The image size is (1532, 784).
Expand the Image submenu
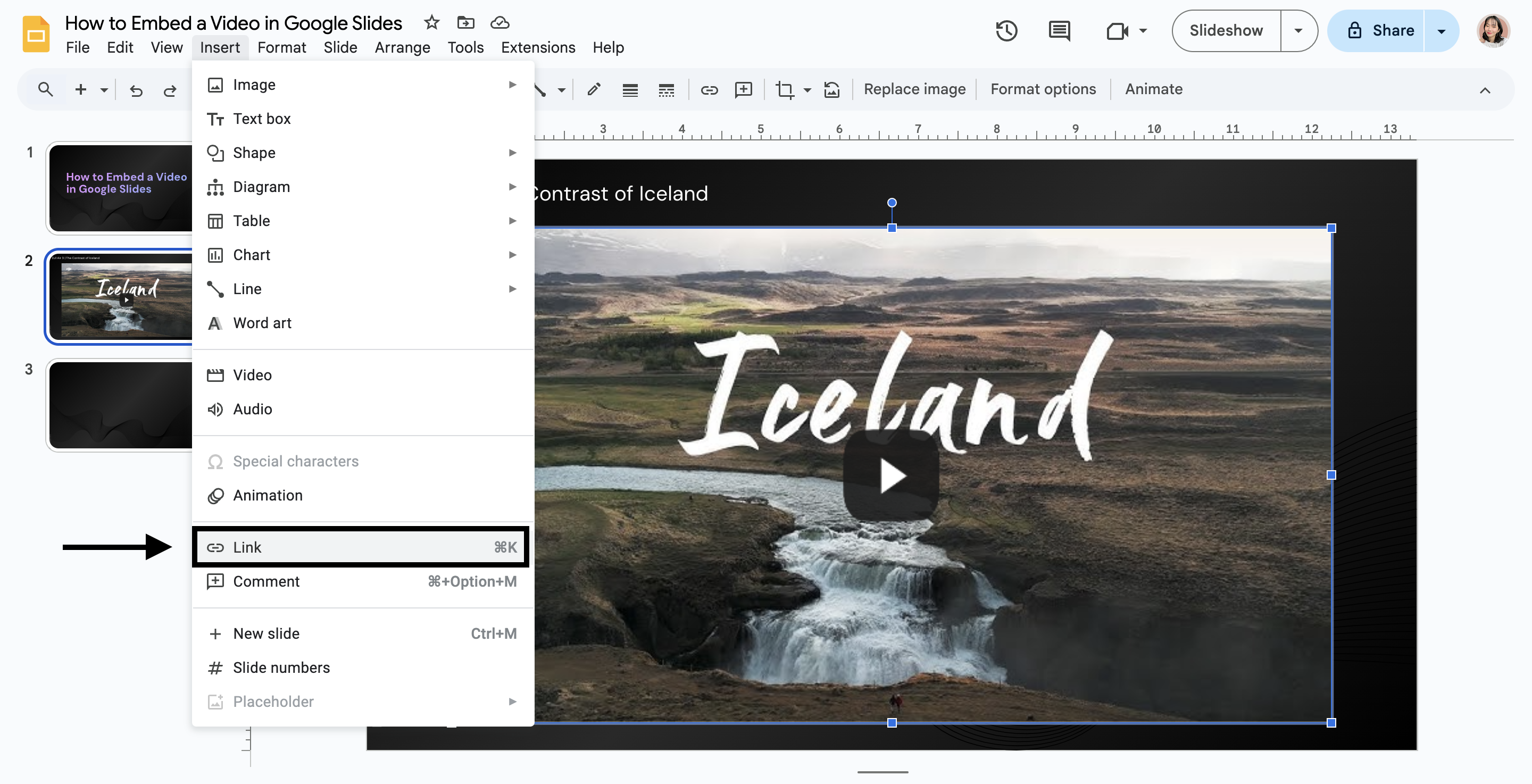pos(363,85)
